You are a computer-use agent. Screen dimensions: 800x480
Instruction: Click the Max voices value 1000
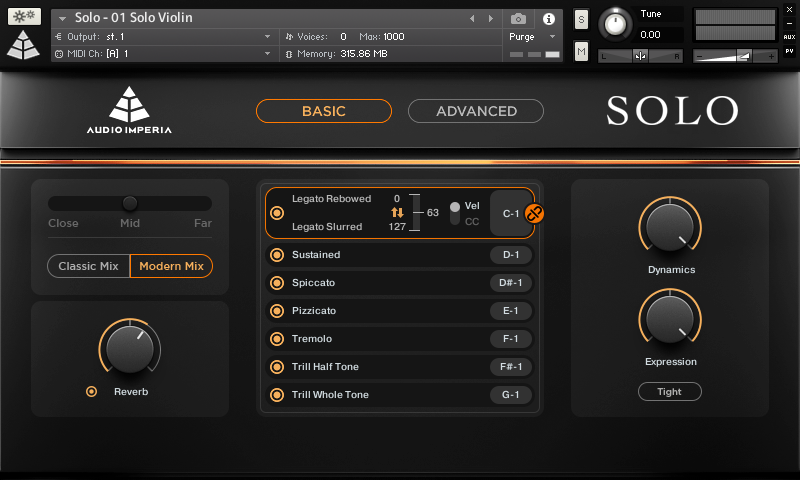click(393, 37)
